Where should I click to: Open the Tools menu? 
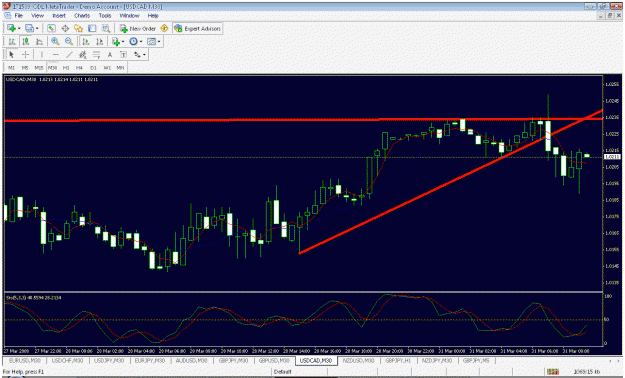[105, 16]
